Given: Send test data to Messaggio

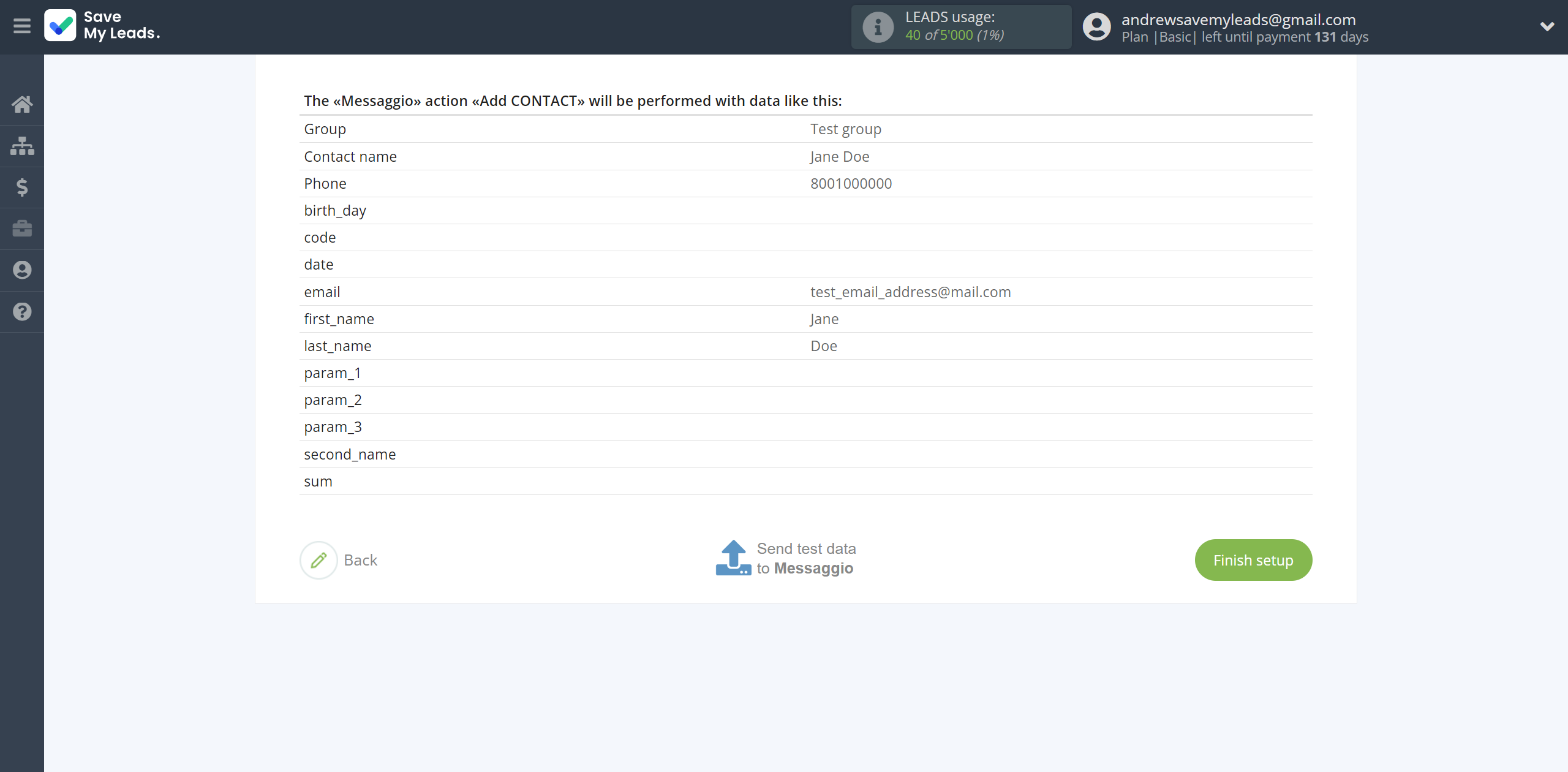Looking at the screenshot, I should pos(786,558).
